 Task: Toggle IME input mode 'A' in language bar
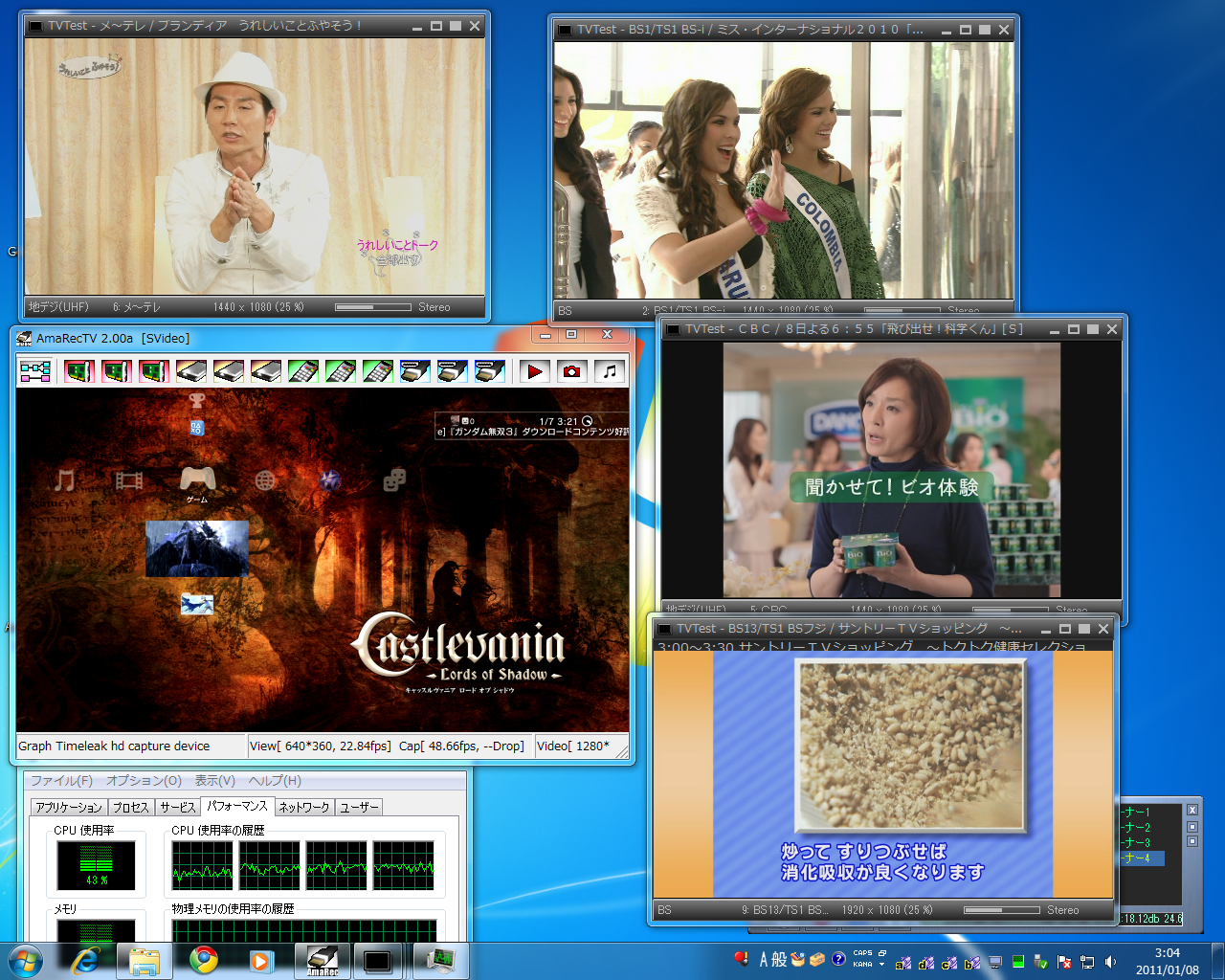pyautogui.click(x=764, y=959)
